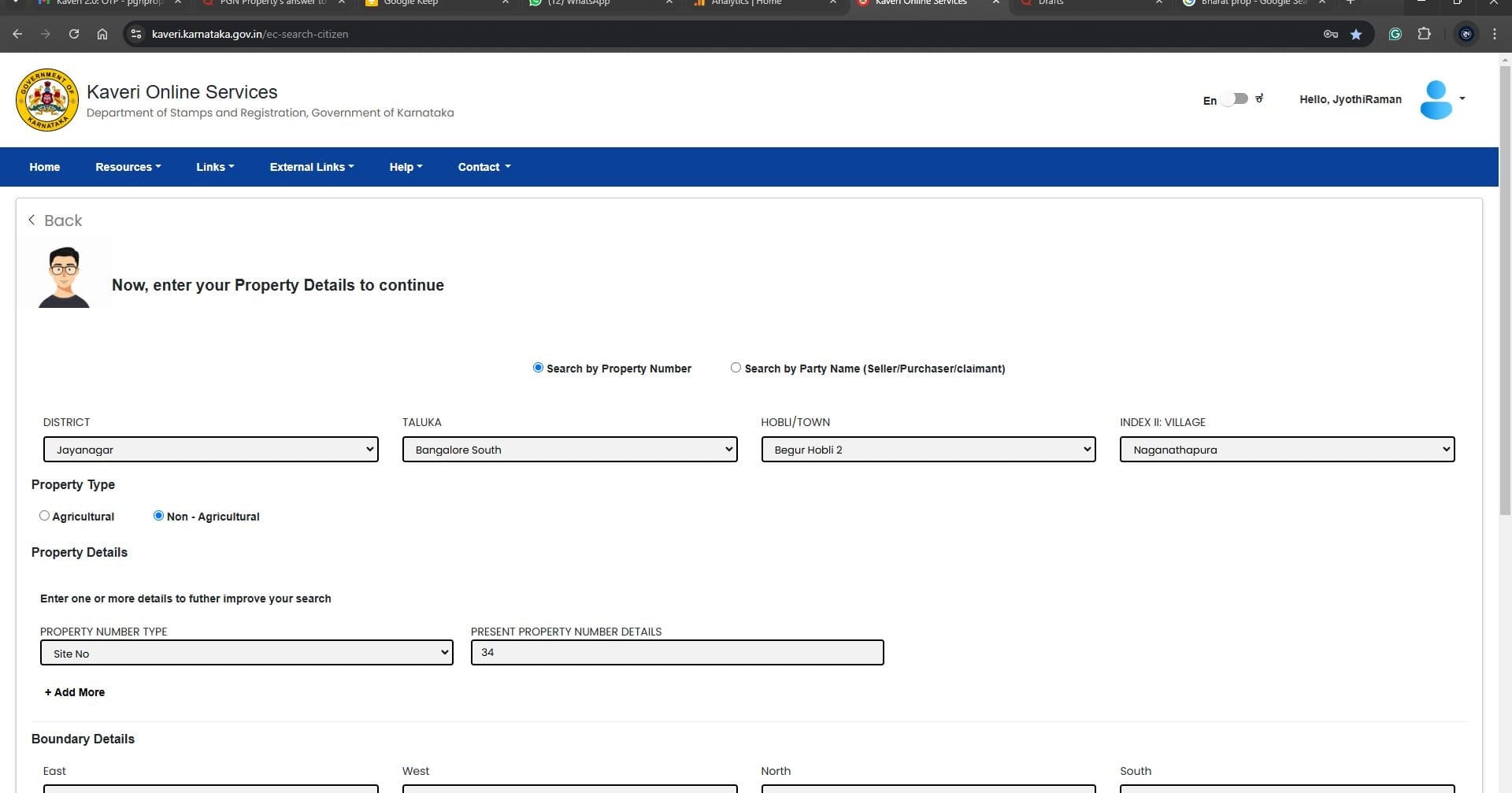Open the Resources menu in navigation bar
The height and width of the screenshot is (793, 1512).
click(x=128, y=167)
